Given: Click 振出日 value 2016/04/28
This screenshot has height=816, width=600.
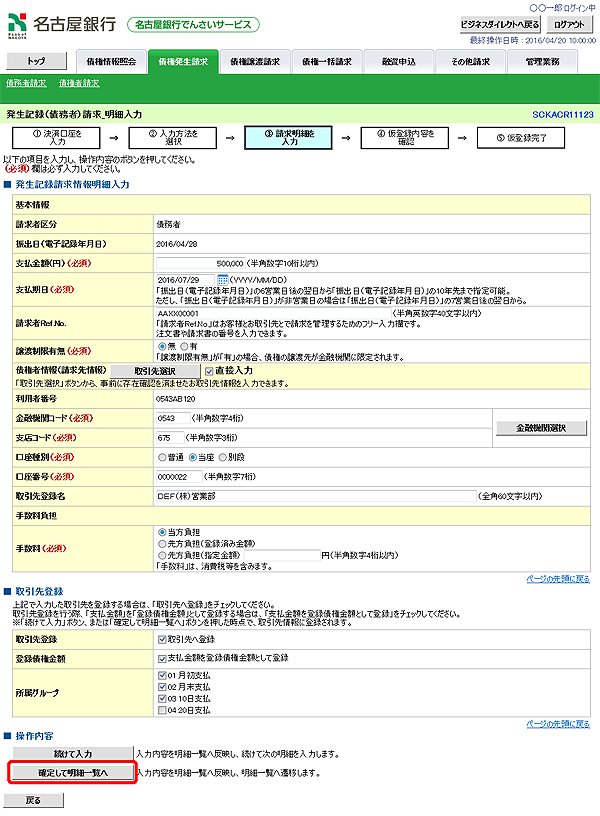Looking at the screenshot, I should click(x=176, y=244).
